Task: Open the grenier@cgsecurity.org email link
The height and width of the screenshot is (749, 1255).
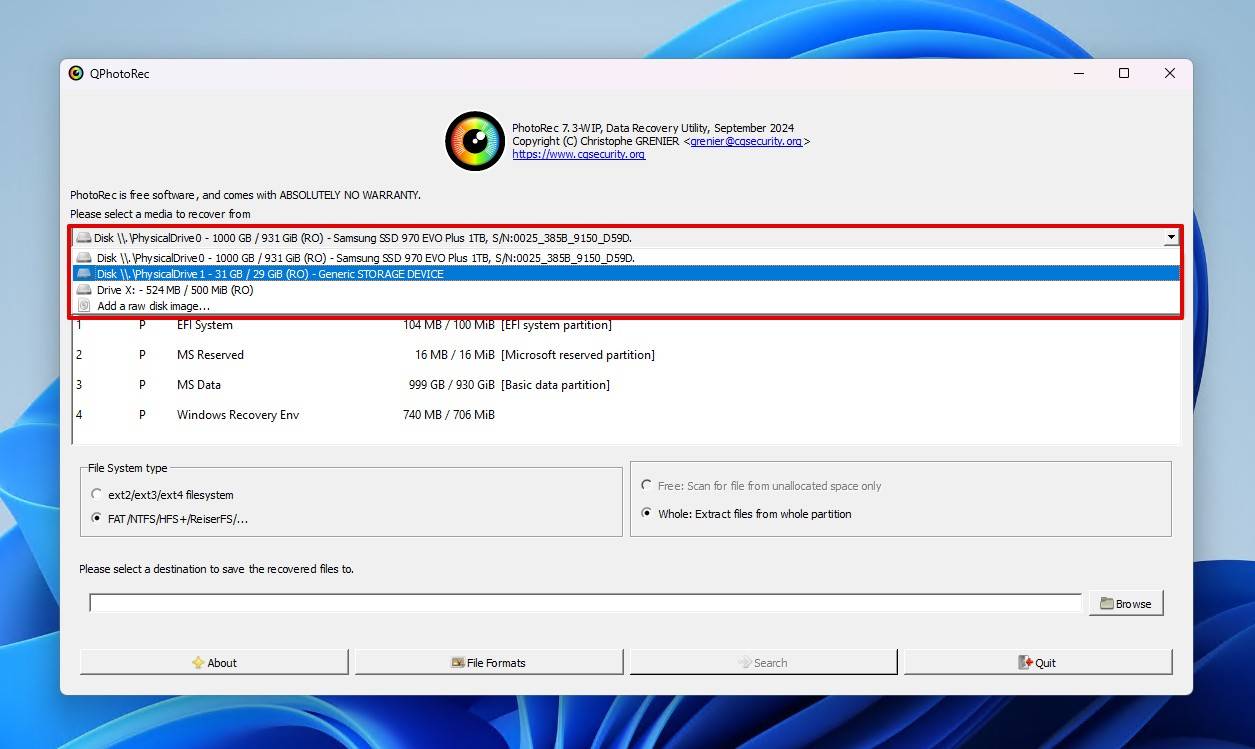Action: 746,142
